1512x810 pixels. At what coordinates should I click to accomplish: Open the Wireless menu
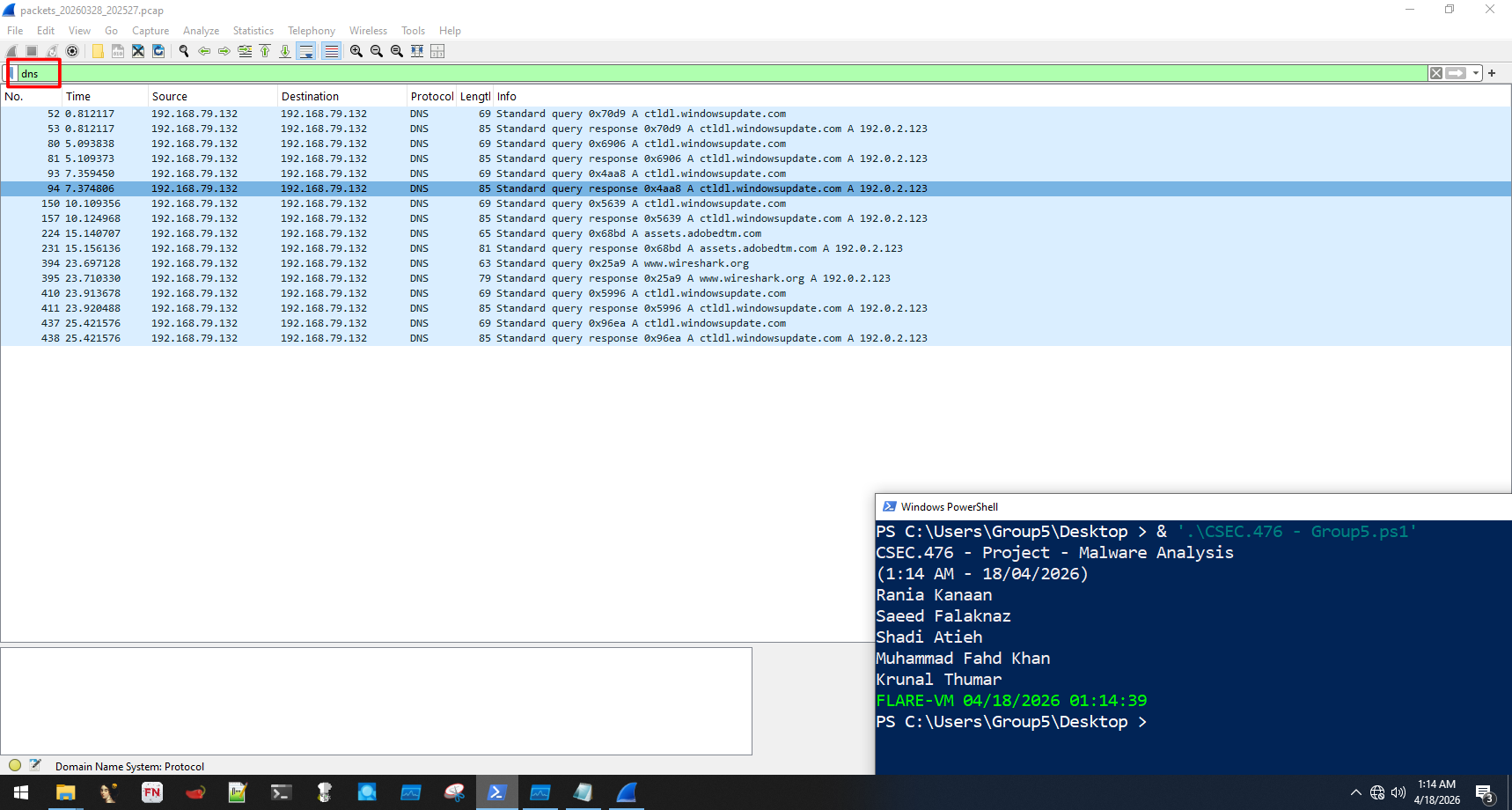tap(368, 31)
